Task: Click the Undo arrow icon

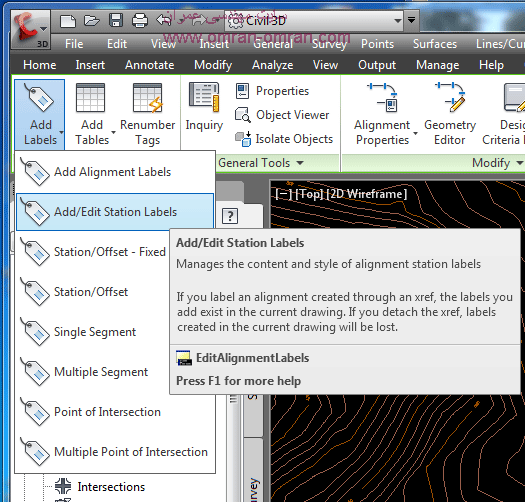Action: [164, 20]
